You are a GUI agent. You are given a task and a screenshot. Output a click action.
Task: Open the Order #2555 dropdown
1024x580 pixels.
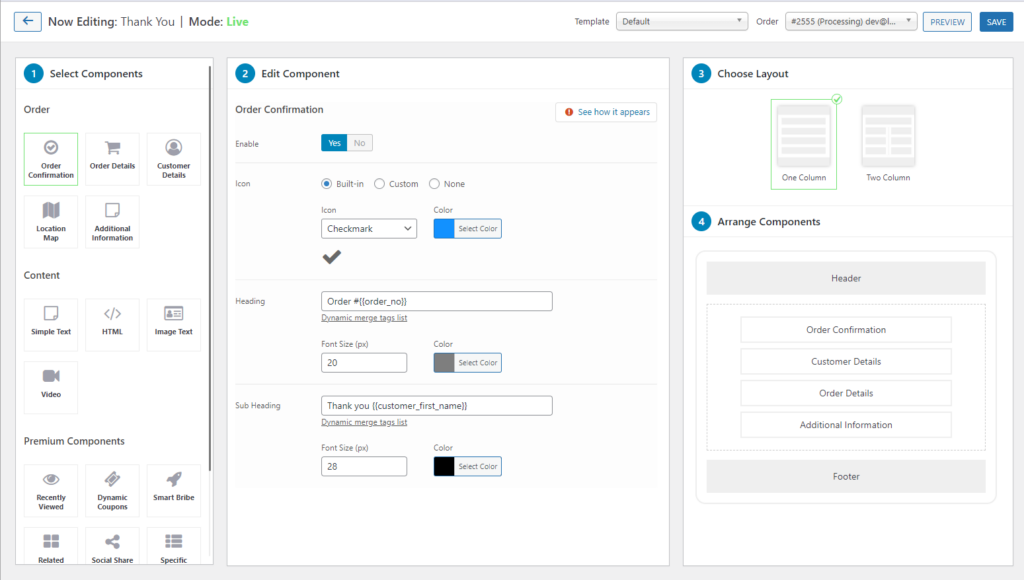(x=851, y=22)
